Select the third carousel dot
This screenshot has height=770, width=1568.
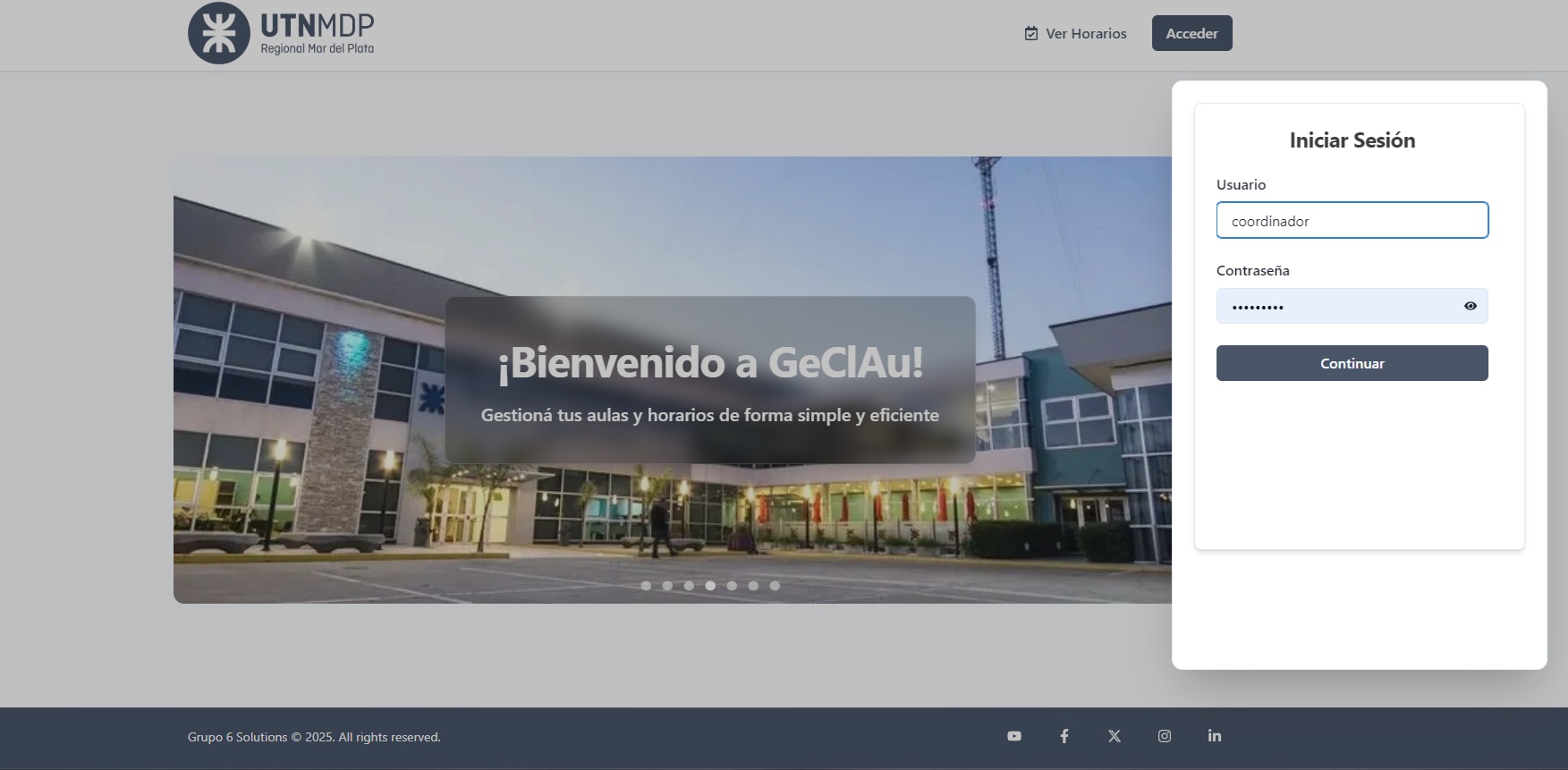click(x=689, y=586)
